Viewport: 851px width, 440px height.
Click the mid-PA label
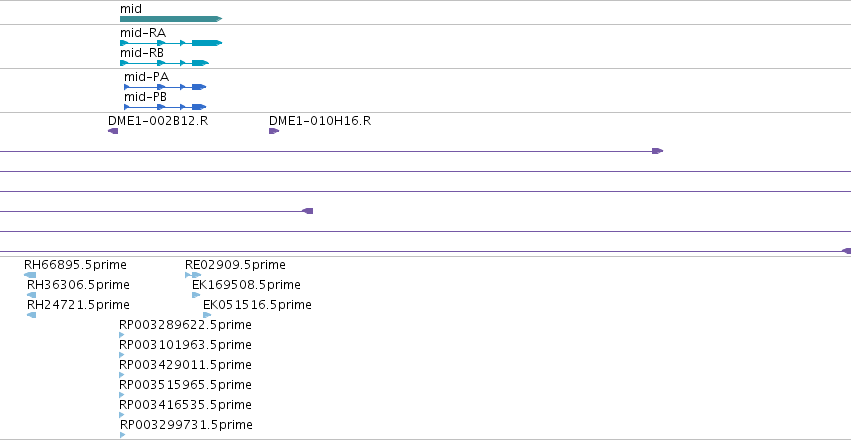pos(146,77)
